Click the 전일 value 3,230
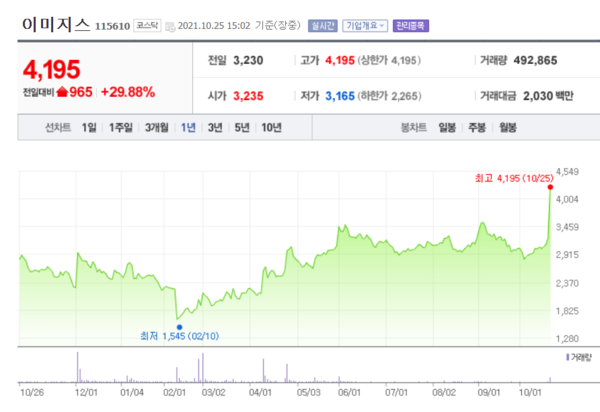This screenshot has width=600, height=412. point(248,60)
